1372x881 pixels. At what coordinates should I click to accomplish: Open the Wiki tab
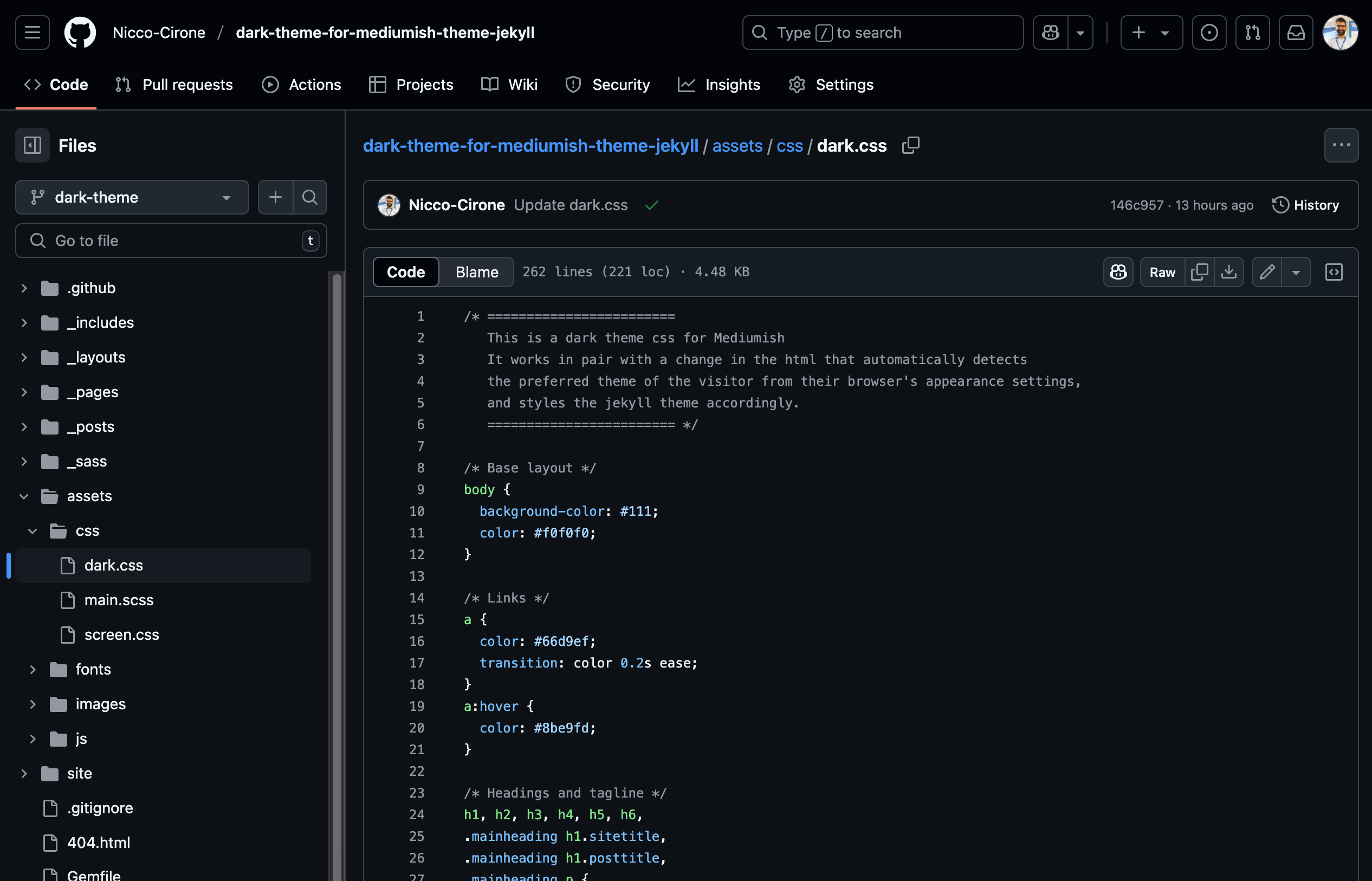coord(509,85)
